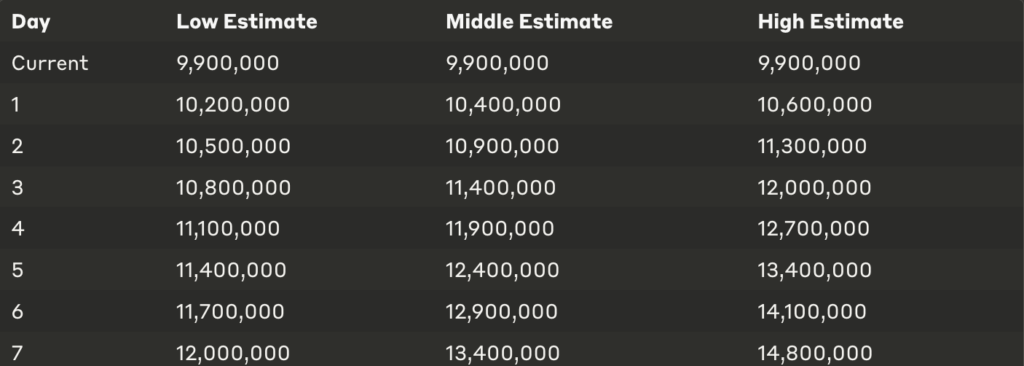Click the 12,400,000 Middle Estimate cell
Screen dimensions: 1024x366
tap(503, 270)
